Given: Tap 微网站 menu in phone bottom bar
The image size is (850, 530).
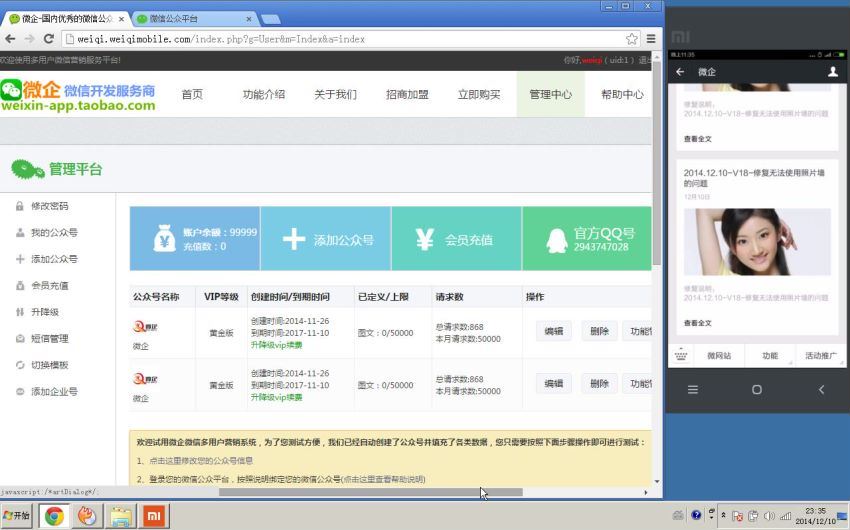Looking at the screenshot, I should (x=719, y=356).
